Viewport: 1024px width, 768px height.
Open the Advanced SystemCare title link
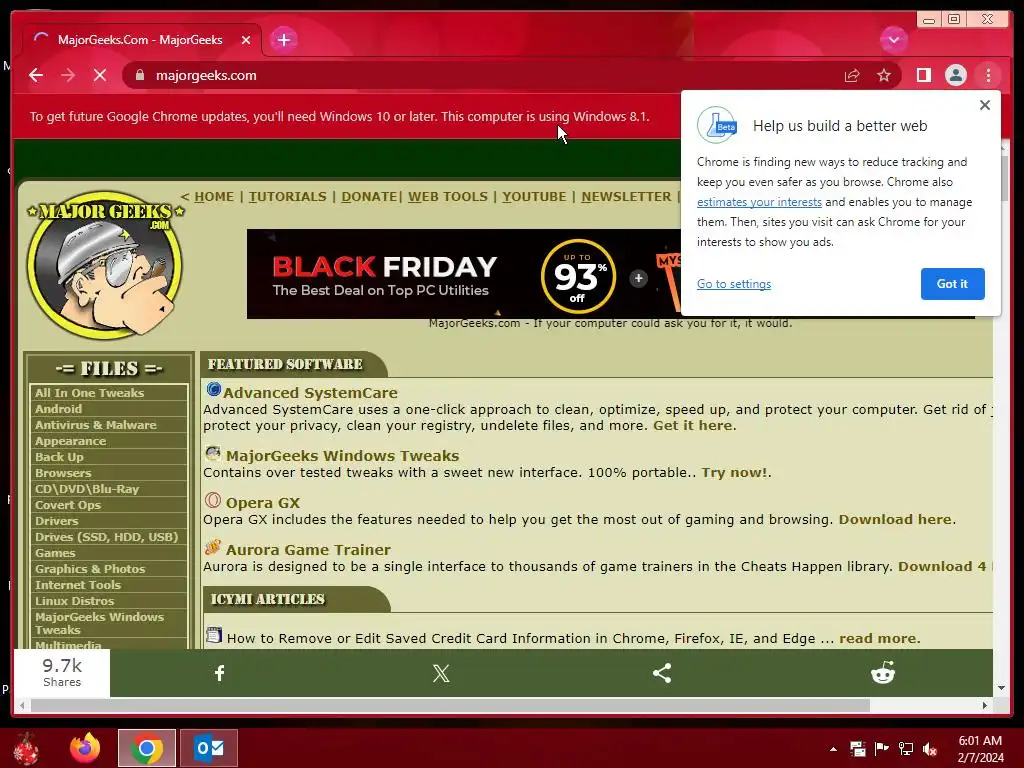(310, 392)
